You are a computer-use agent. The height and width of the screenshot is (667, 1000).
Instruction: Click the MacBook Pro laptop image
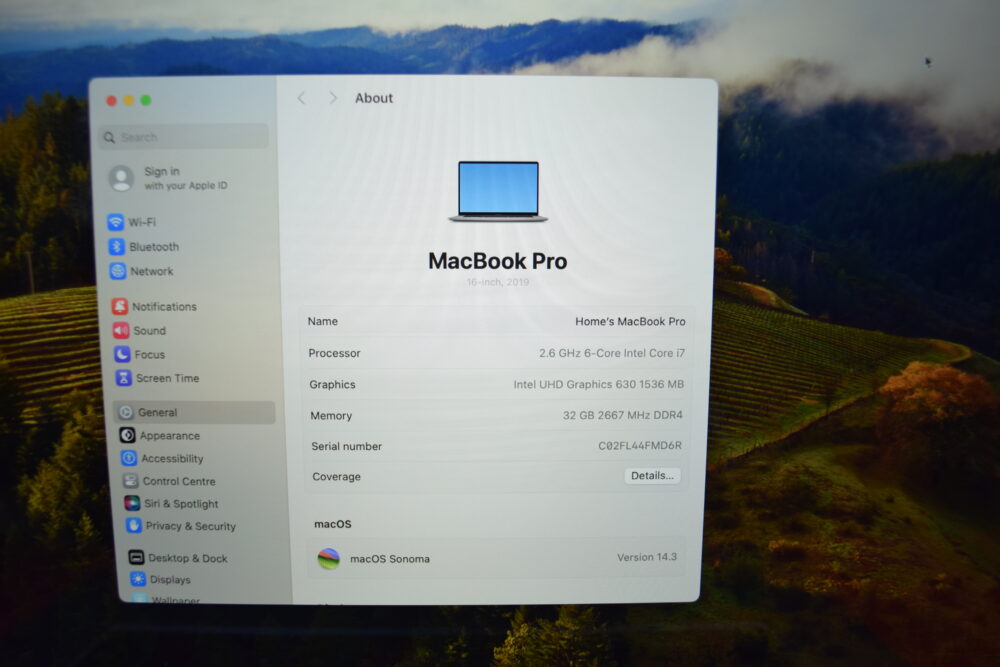tap(498, 191)
